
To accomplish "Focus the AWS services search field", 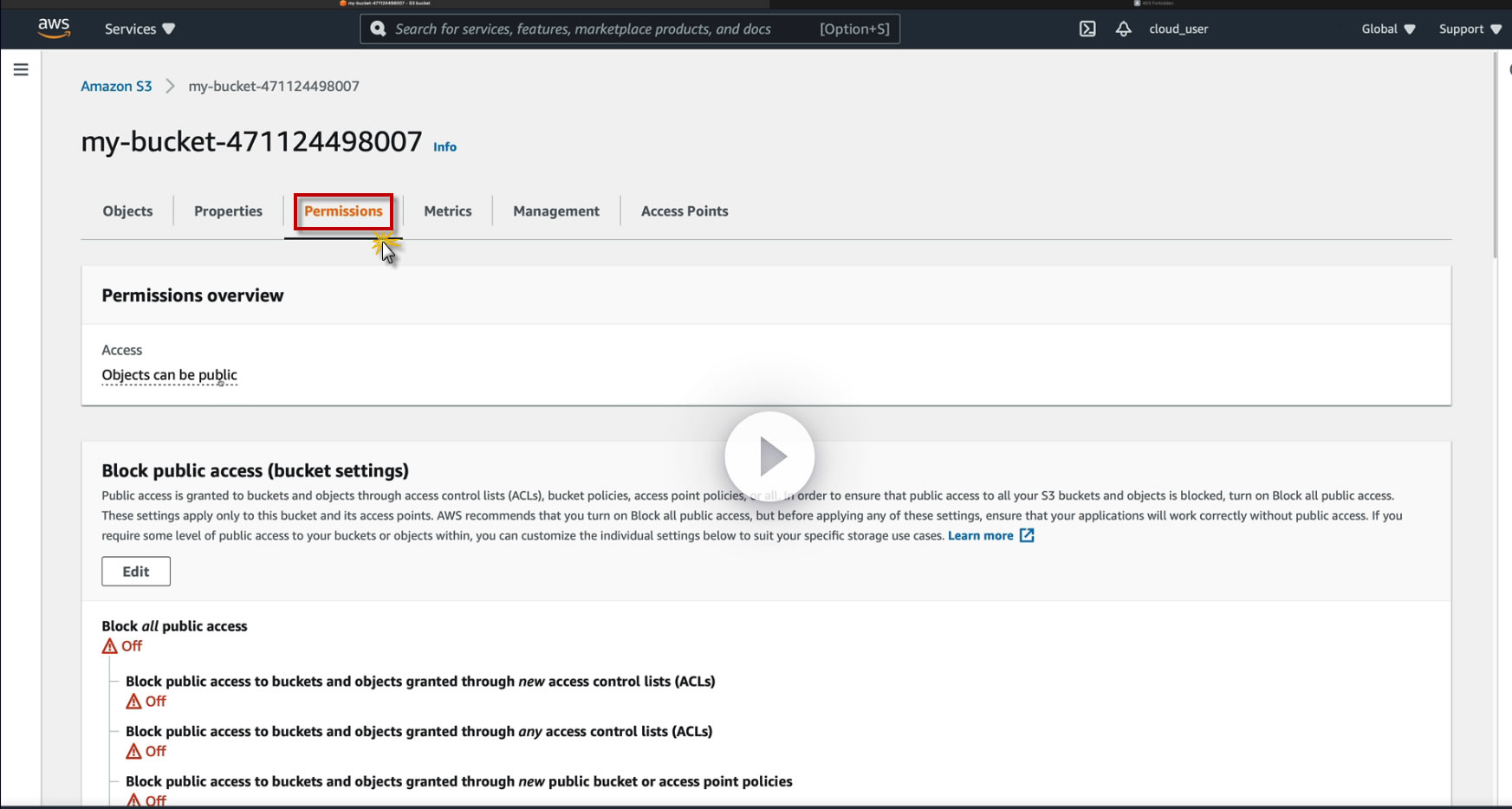I will [630, 29].
